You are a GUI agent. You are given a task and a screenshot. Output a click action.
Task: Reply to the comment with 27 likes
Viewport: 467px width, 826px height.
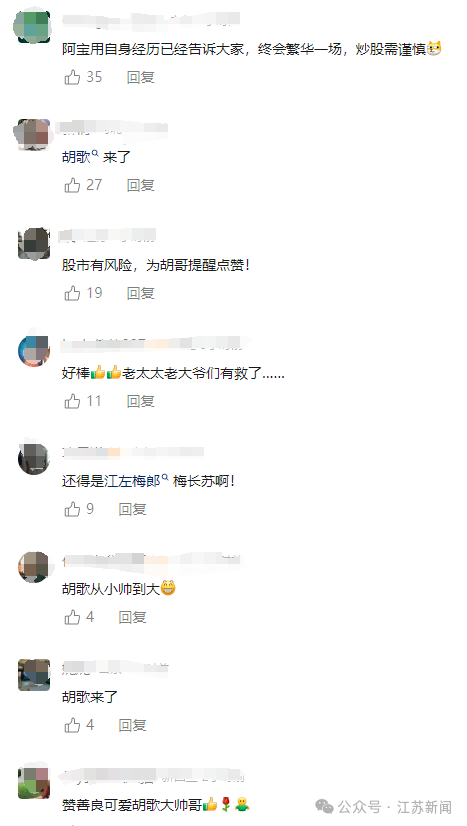(141, 185)
